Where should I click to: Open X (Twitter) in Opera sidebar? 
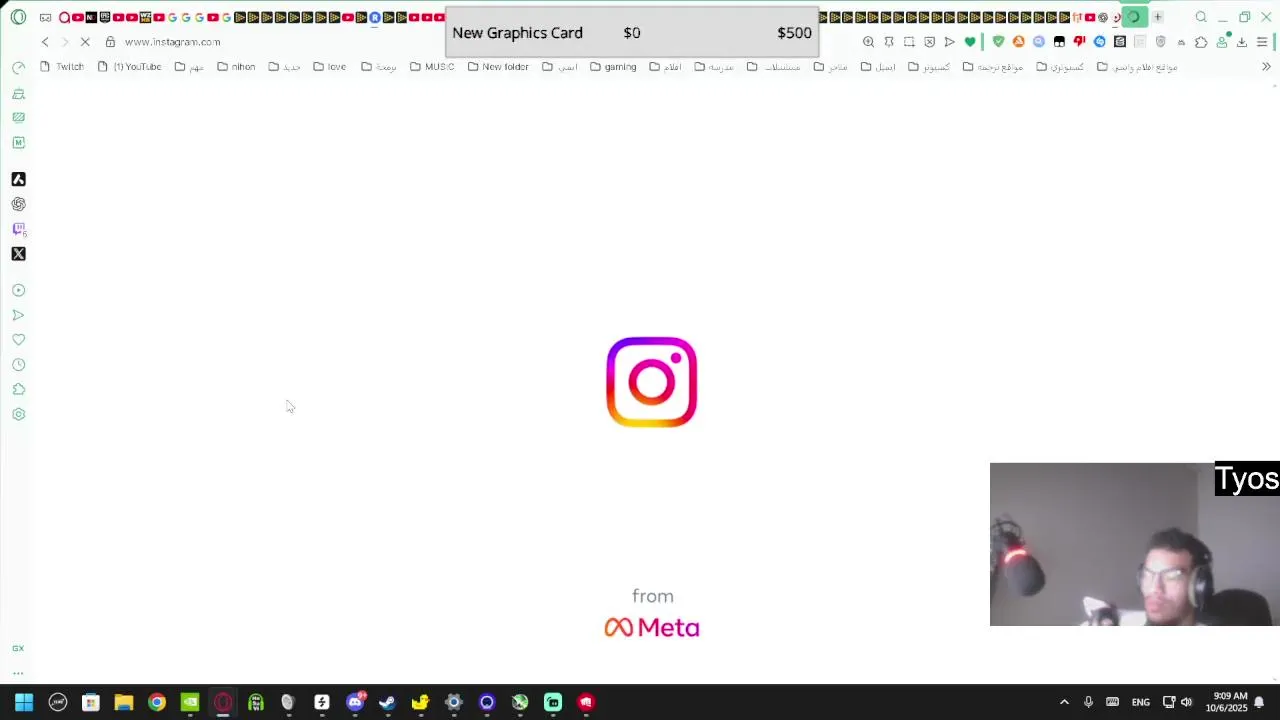(x=18, y=254)
